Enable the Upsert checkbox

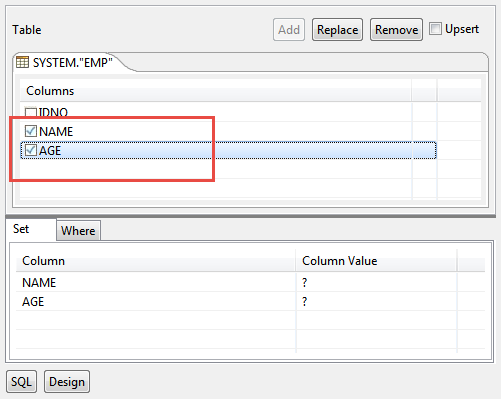point(435,29)
